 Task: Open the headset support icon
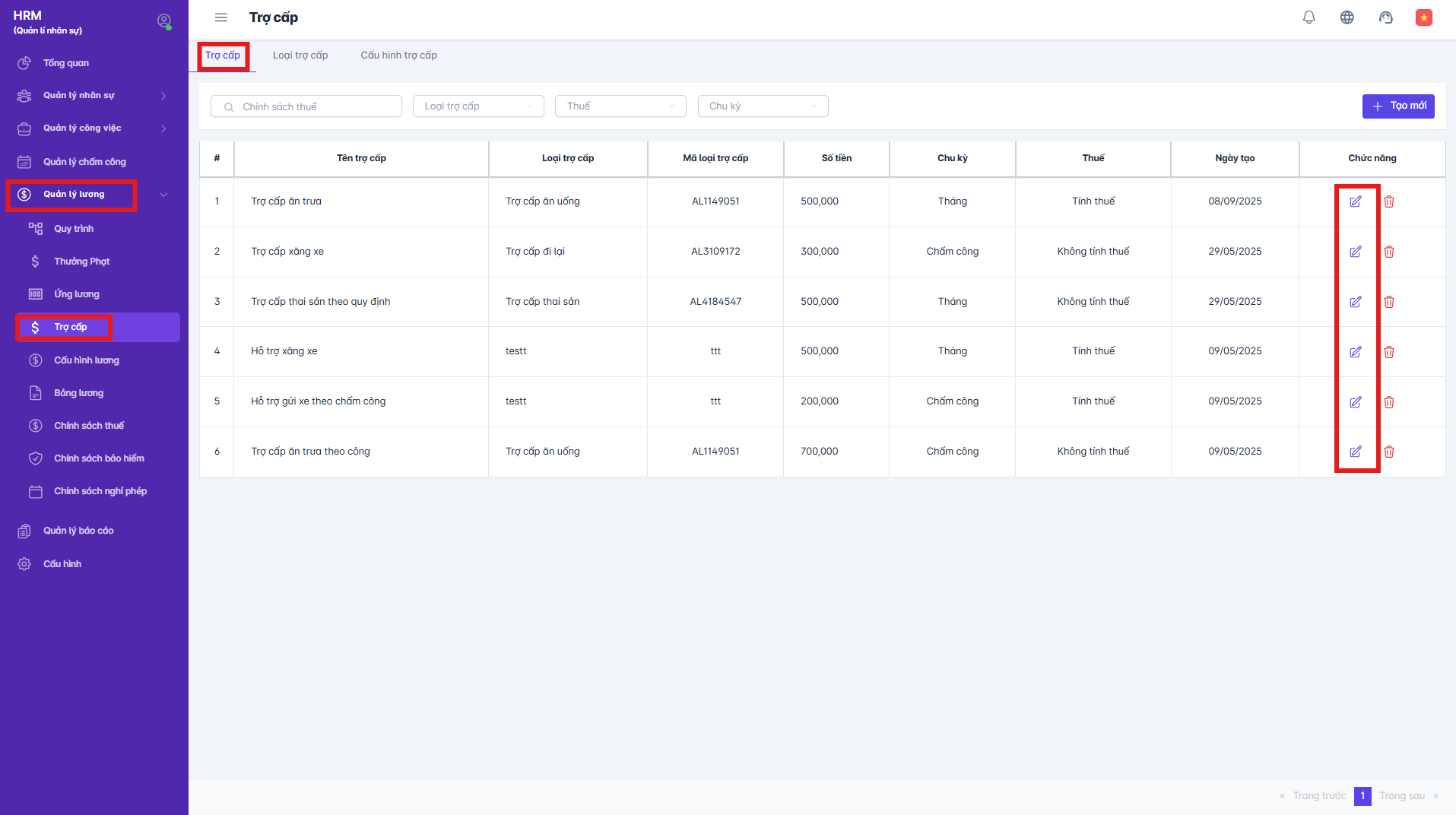[1385, 17]
